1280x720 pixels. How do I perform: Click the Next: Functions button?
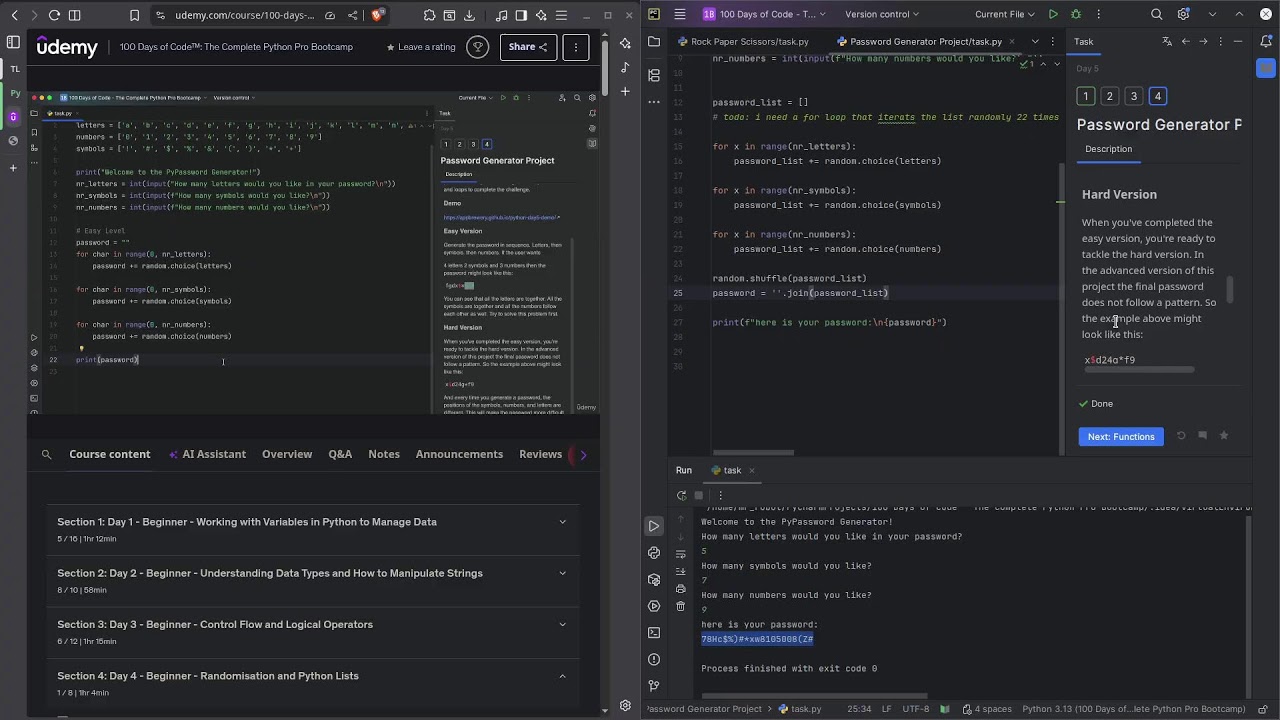[x=1121, y=436]
